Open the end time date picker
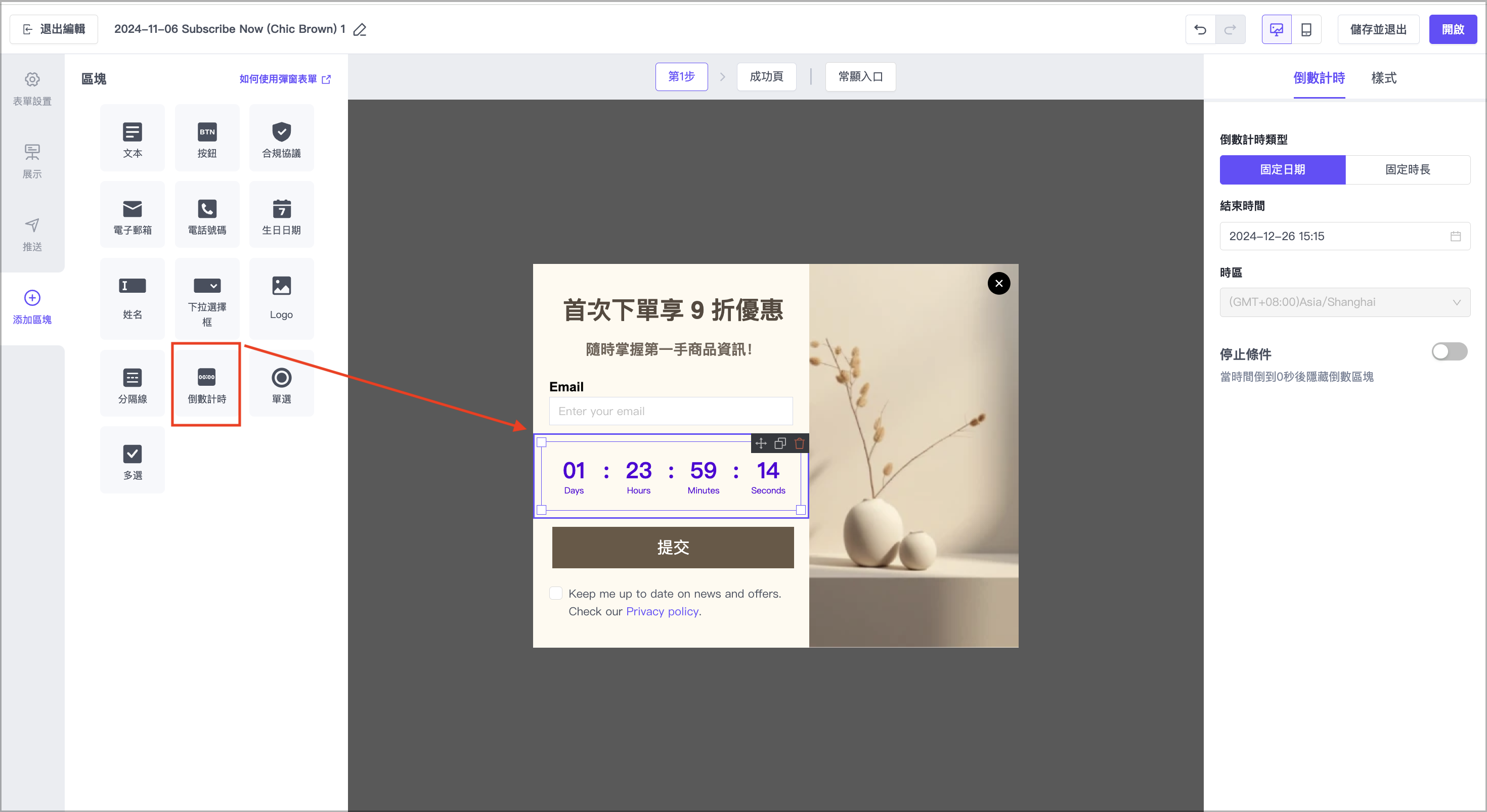 click(1344, 236)
